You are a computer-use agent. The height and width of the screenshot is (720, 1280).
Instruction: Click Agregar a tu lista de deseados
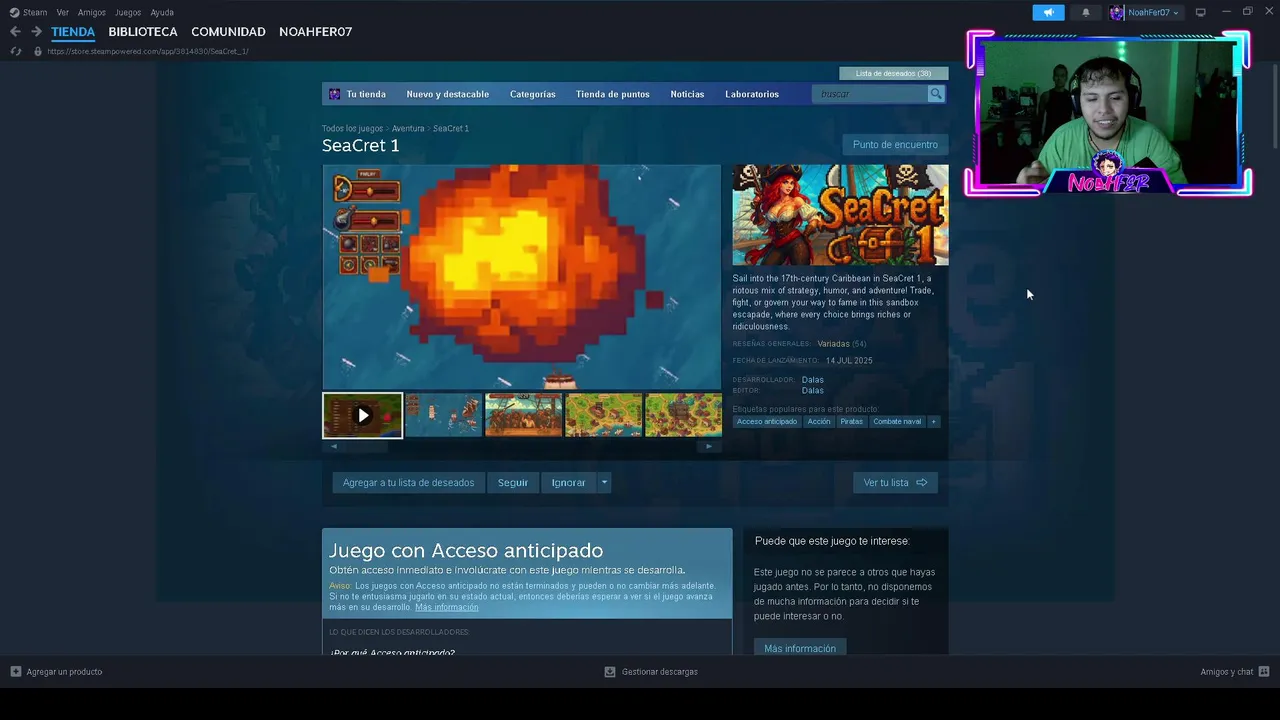[408, 482]
